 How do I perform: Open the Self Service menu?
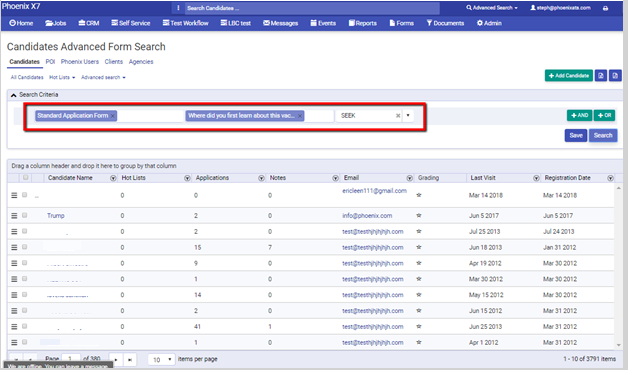click(x=131, y=23)
